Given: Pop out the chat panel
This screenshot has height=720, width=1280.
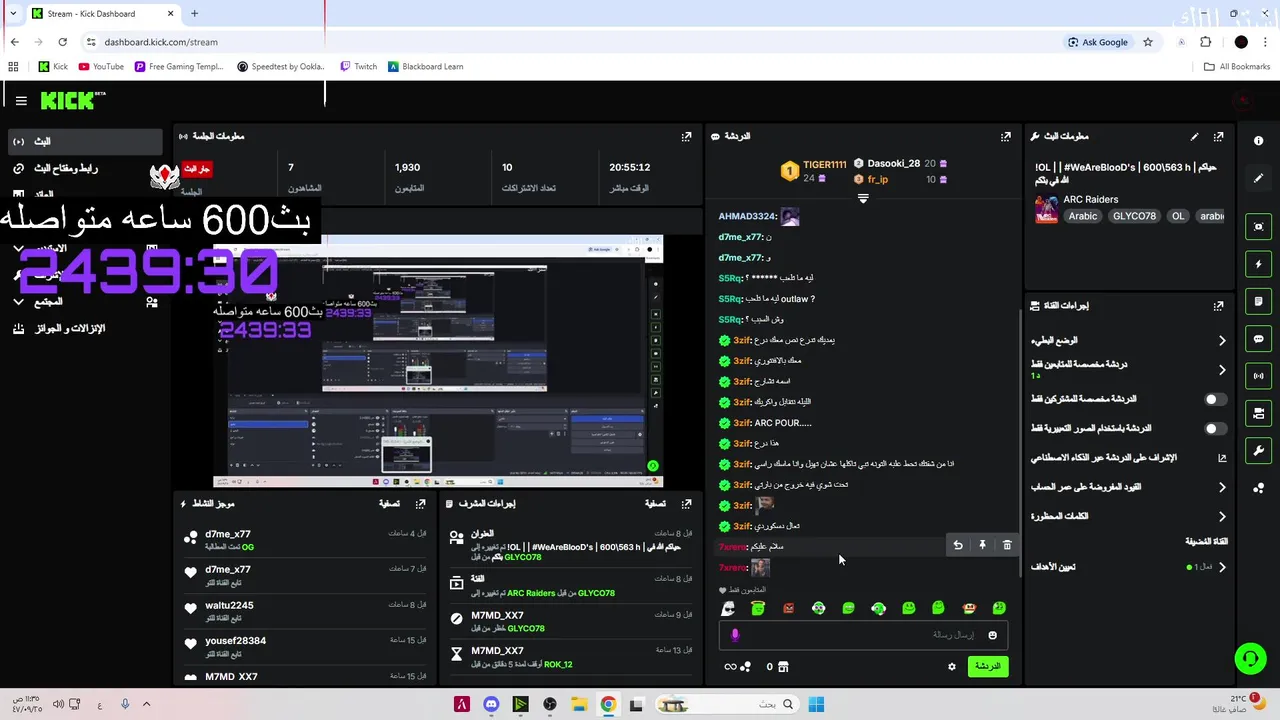Looking at the screenshot, I should pyautogui.click(x=1005, y=136).
